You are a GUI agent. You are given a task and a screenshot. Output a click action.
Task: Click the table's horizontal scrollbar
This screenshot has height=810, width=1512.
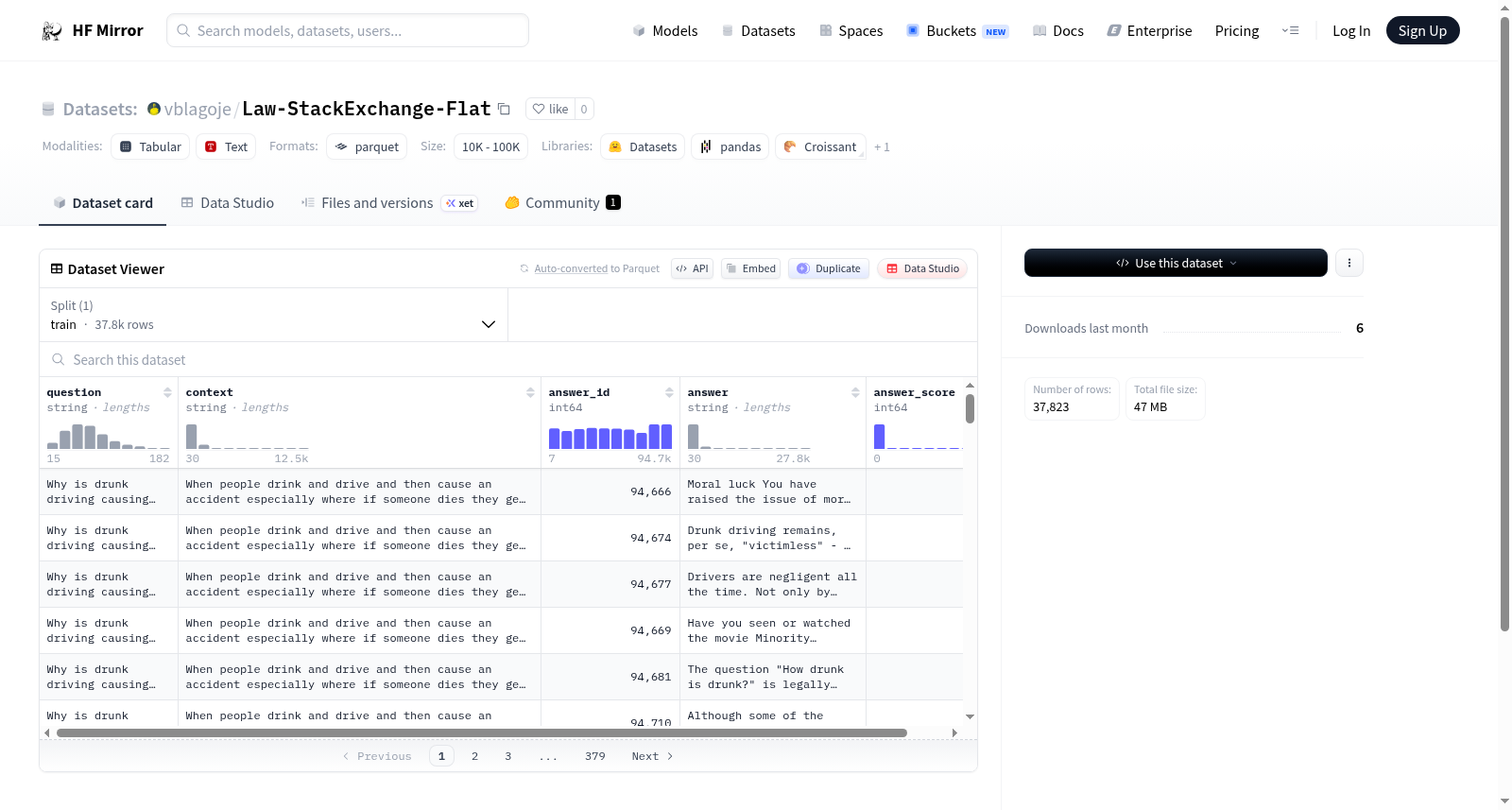(482, 732)
